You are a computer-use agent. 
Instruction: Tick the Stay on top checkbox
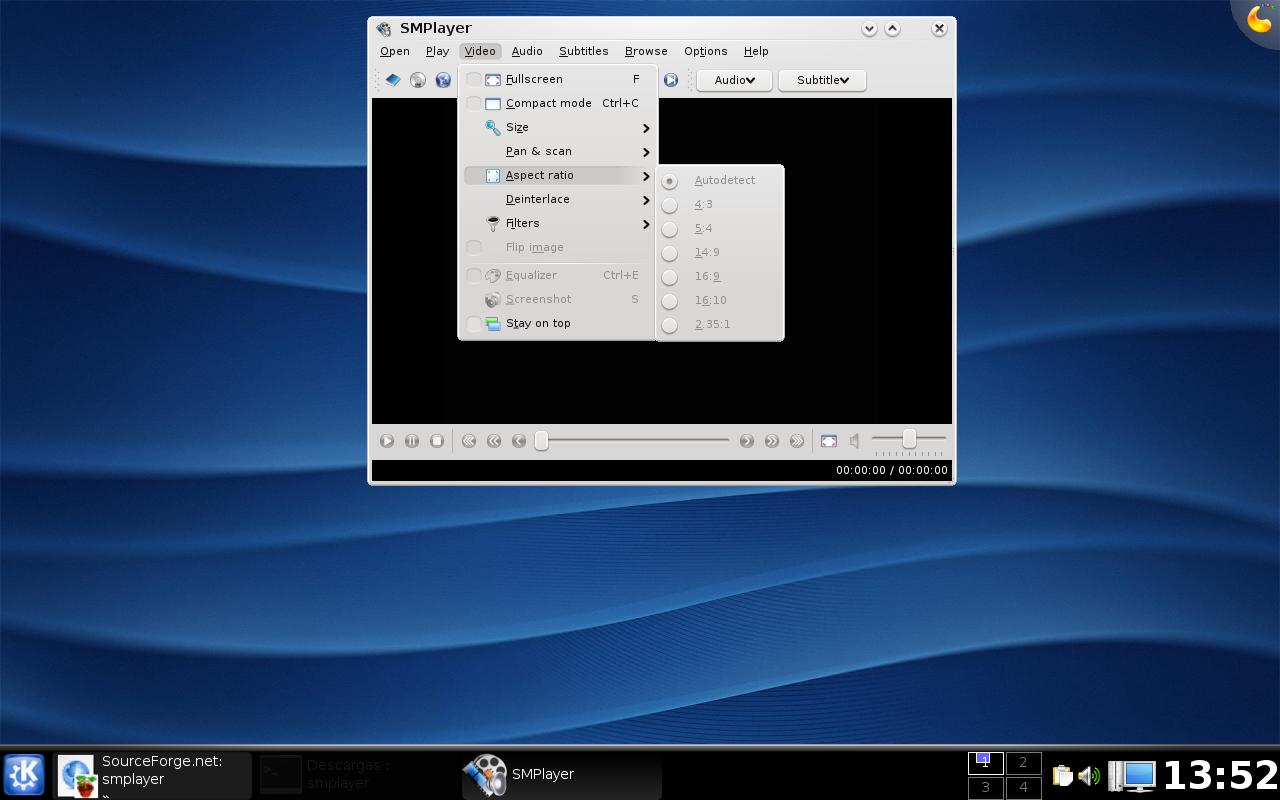click(x=474, y=323)
